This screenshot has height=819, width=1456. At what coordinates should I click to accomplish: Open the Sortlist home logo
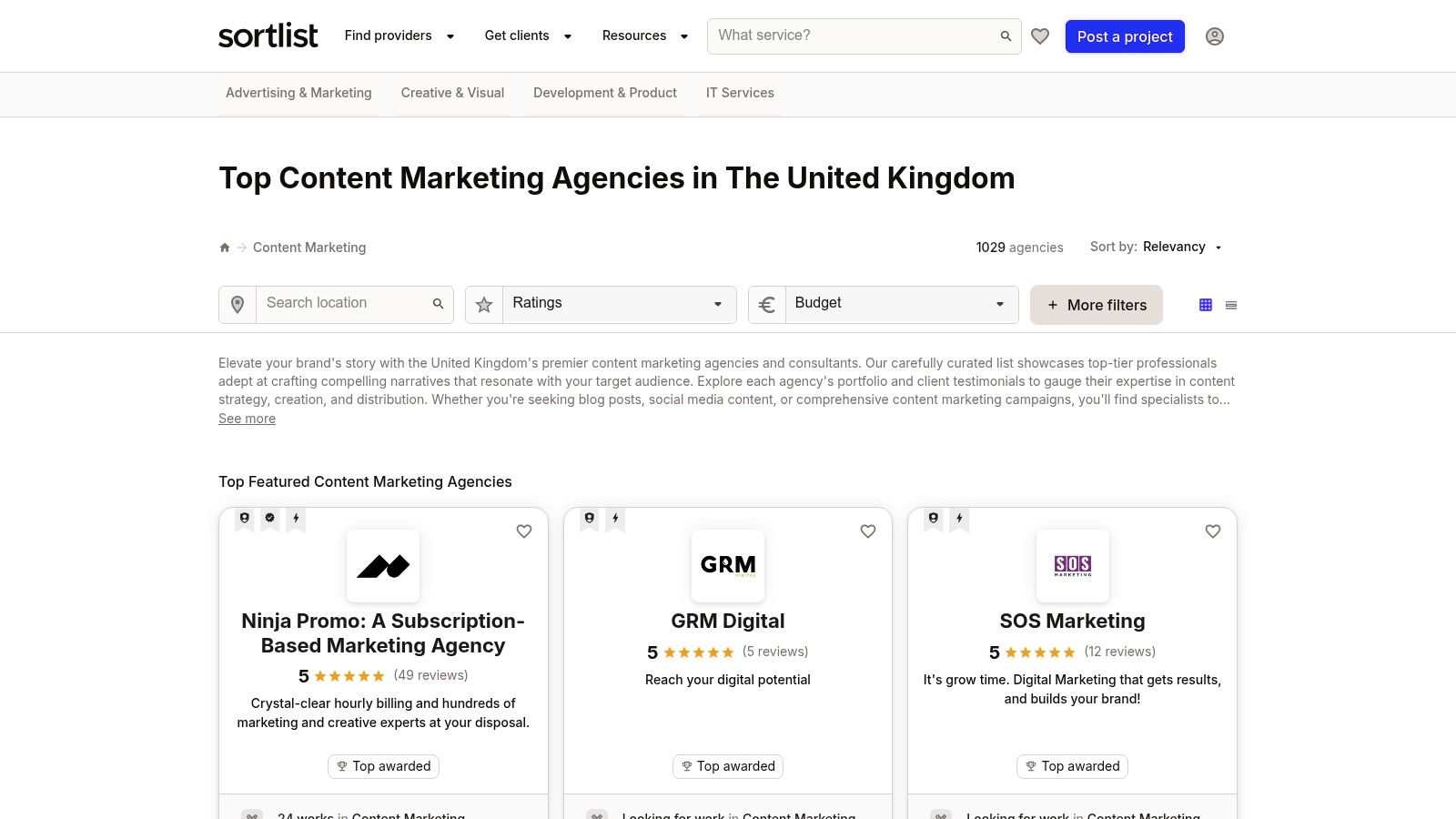pos(268,35)
